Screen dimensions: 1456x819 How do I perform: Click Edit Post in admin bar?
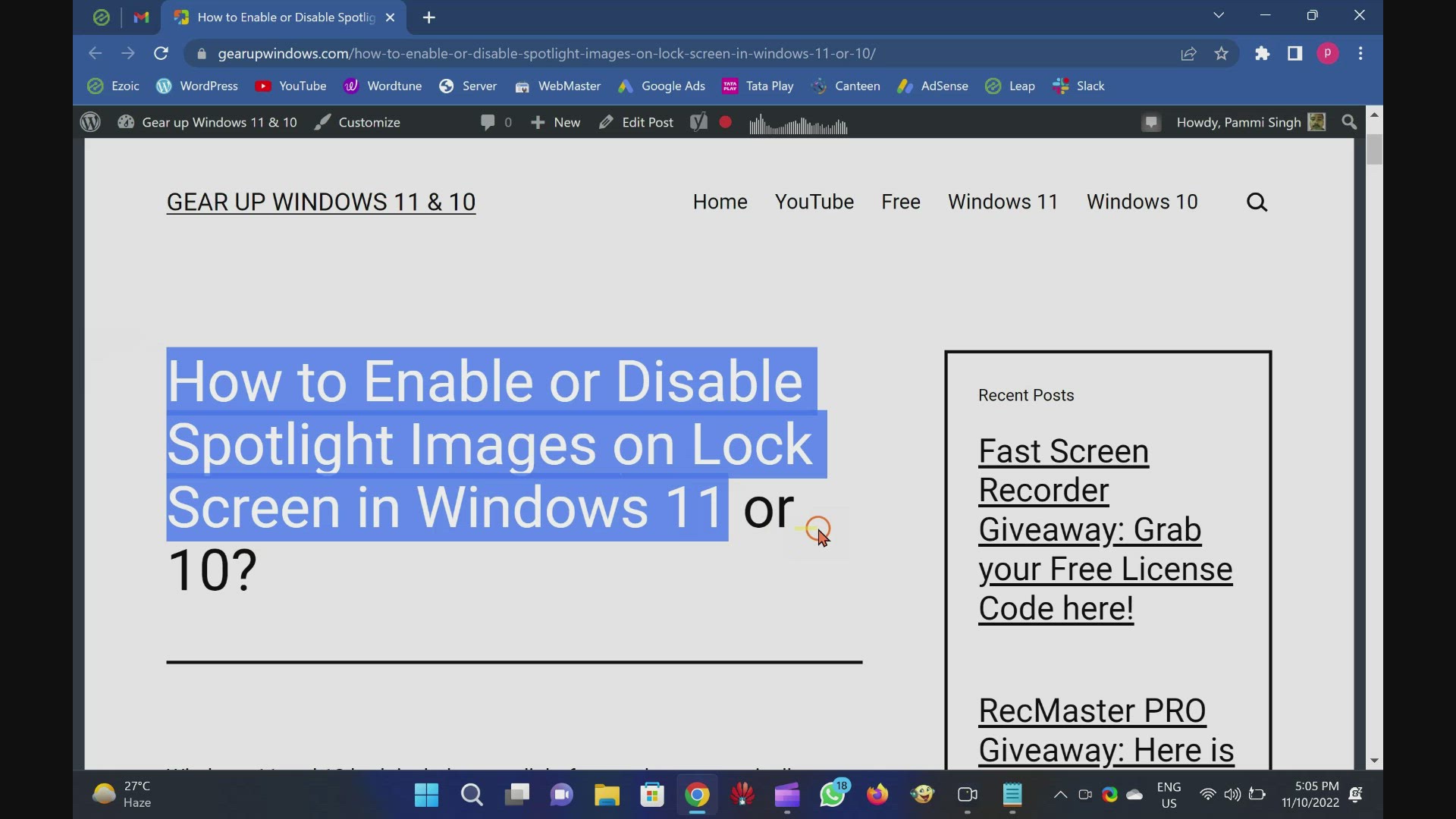(635, 122)
